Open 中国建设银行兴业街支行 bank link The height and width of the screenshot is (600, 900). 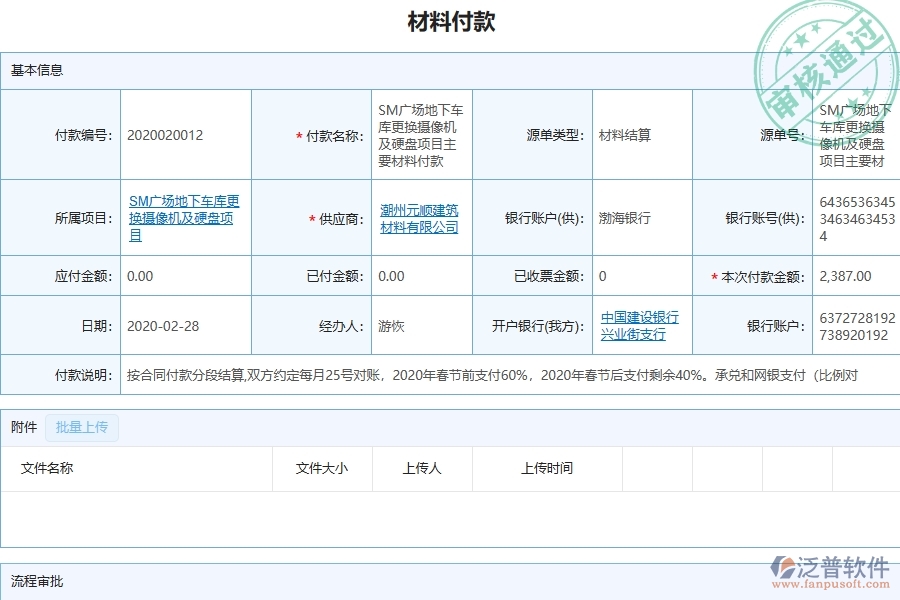pyautogui.click(x=640, y=325)
